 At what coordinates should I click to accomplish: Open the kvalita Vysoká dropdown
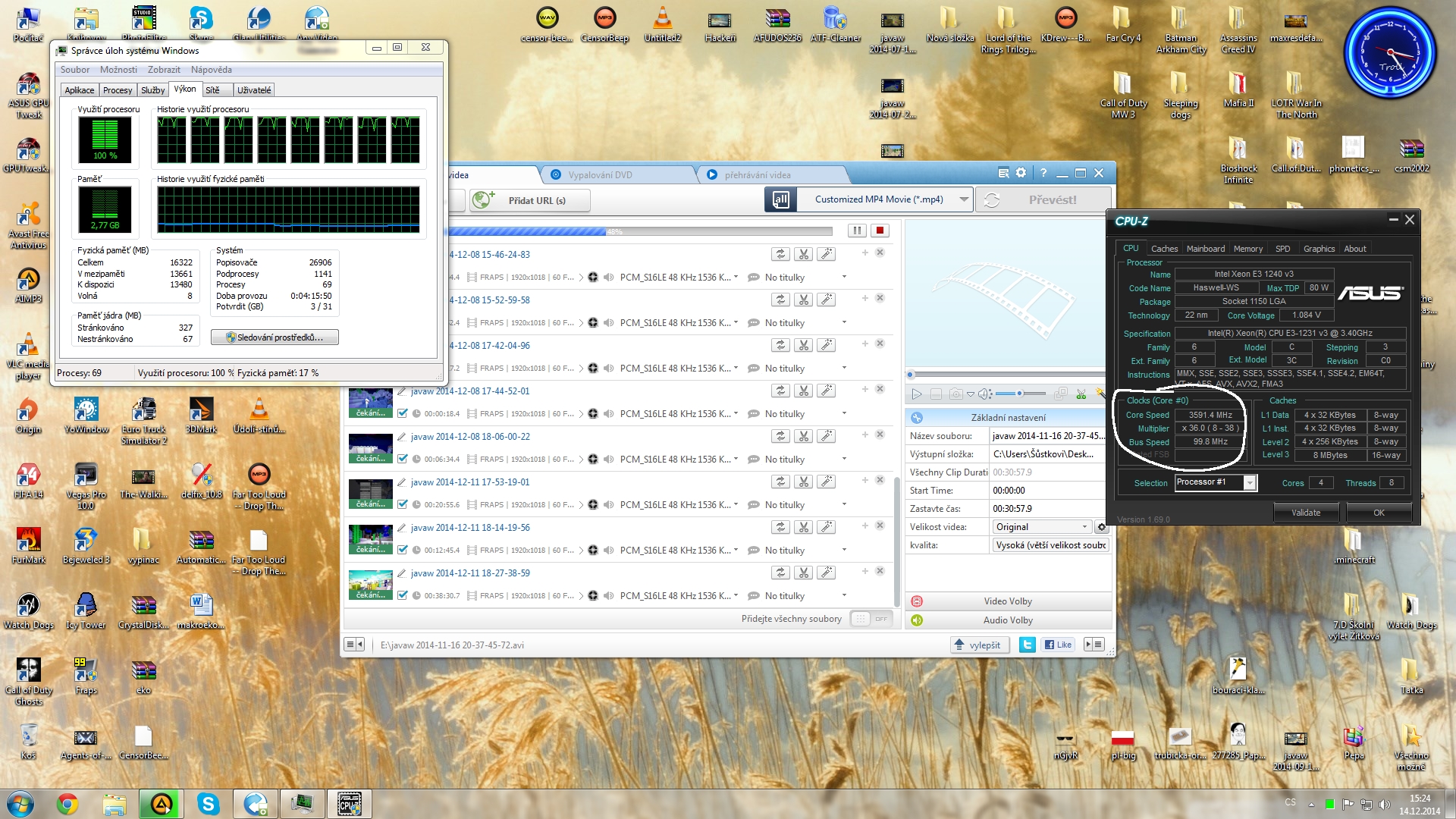point(1050,545)
